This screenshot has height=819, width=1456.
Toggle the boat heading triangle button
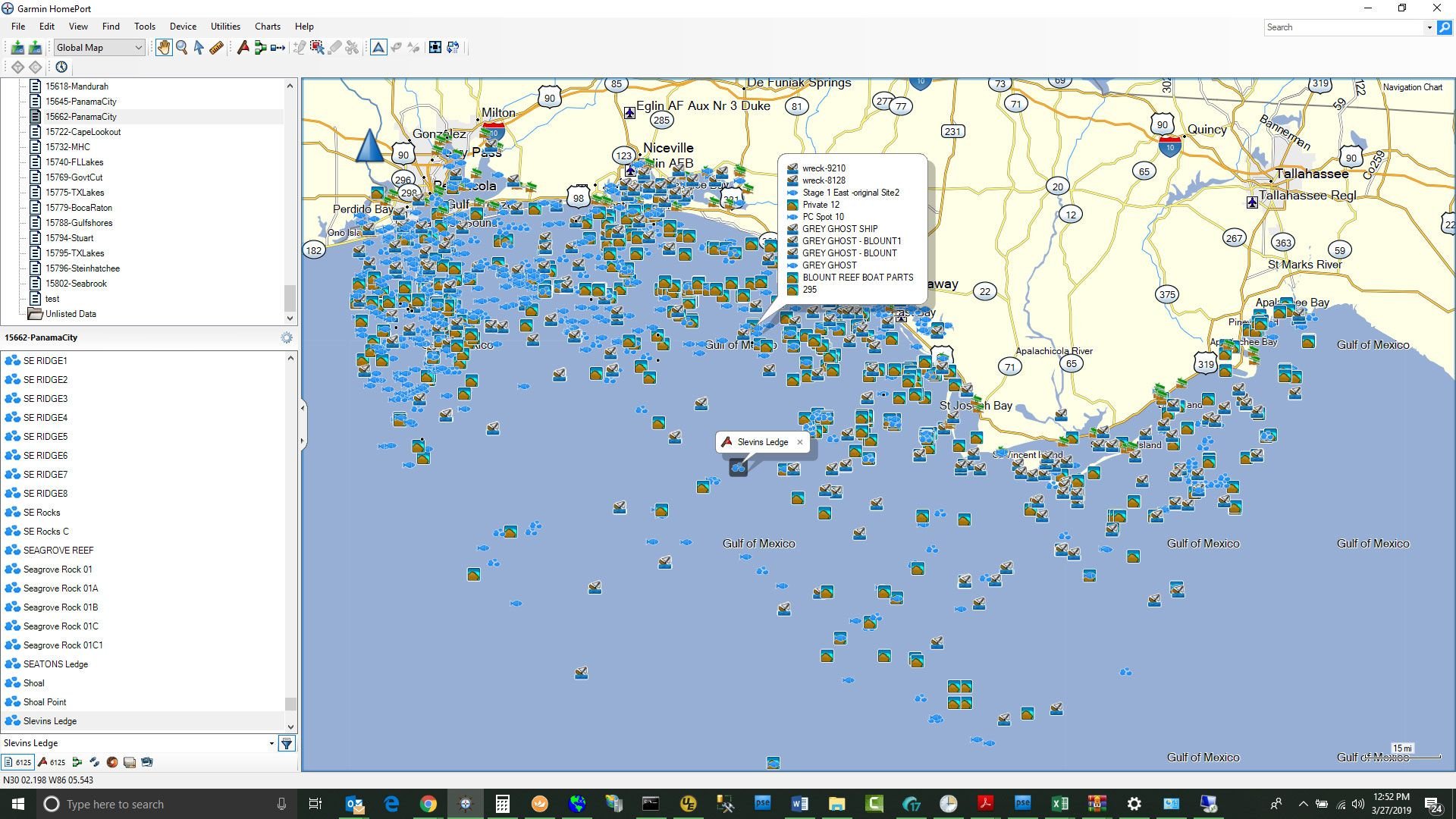378,48
